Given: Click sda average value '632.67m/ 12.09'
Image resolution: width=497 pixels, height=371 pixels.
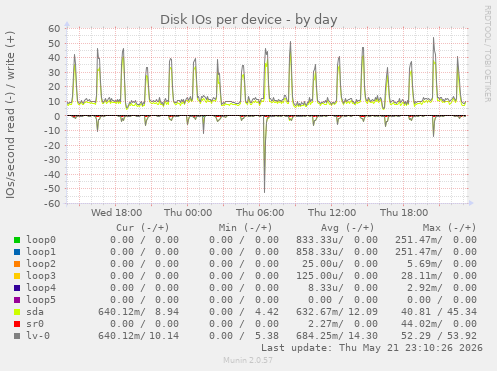Looking at the screenshot, I should click(337, 312).
